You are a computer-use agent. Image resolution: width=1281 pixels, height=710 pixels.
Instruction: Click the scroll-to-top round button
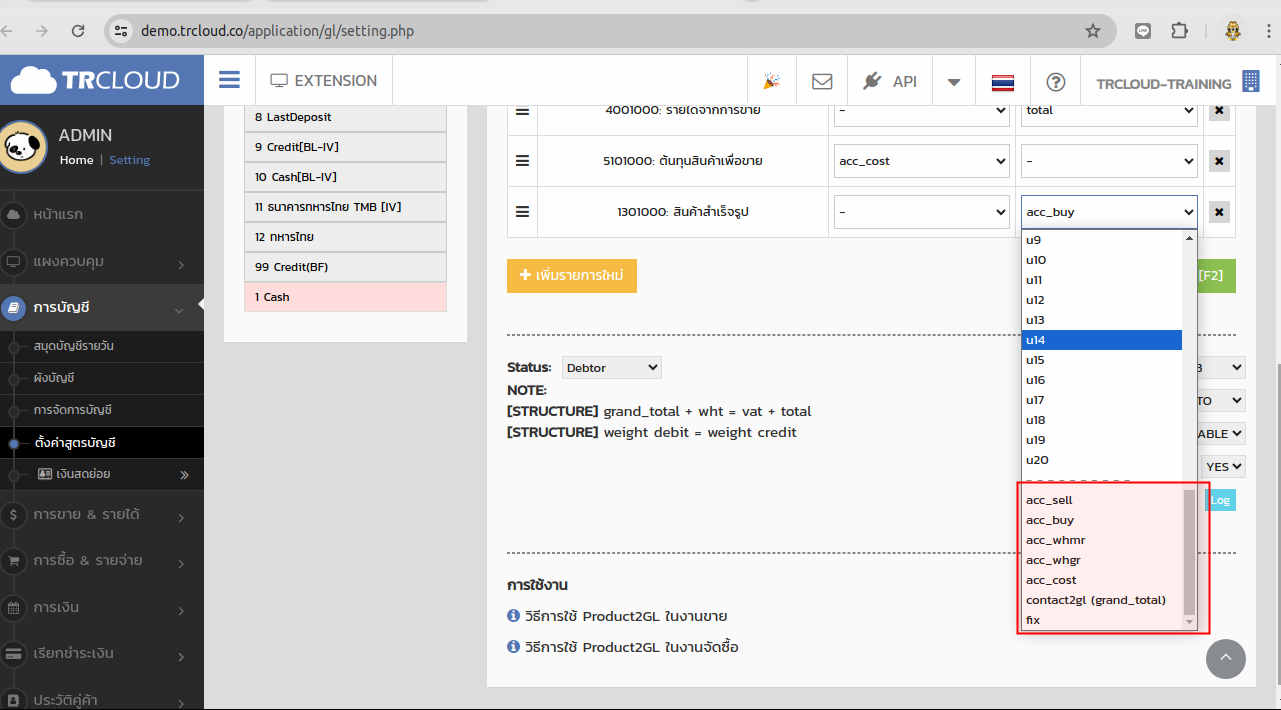pyautogui.click(x=1226, y=659)
